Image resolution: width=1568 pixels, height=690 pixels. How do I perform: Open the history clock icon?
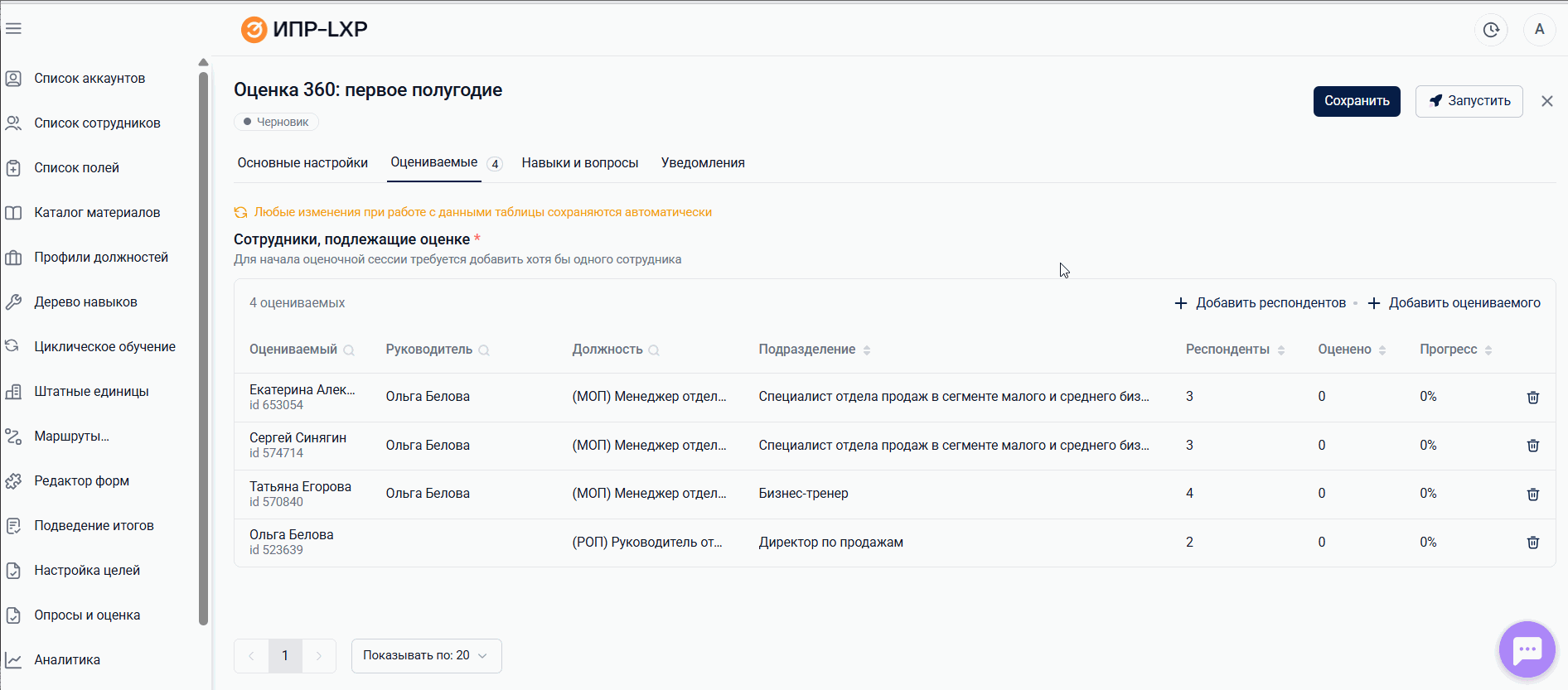(1491, 30)
